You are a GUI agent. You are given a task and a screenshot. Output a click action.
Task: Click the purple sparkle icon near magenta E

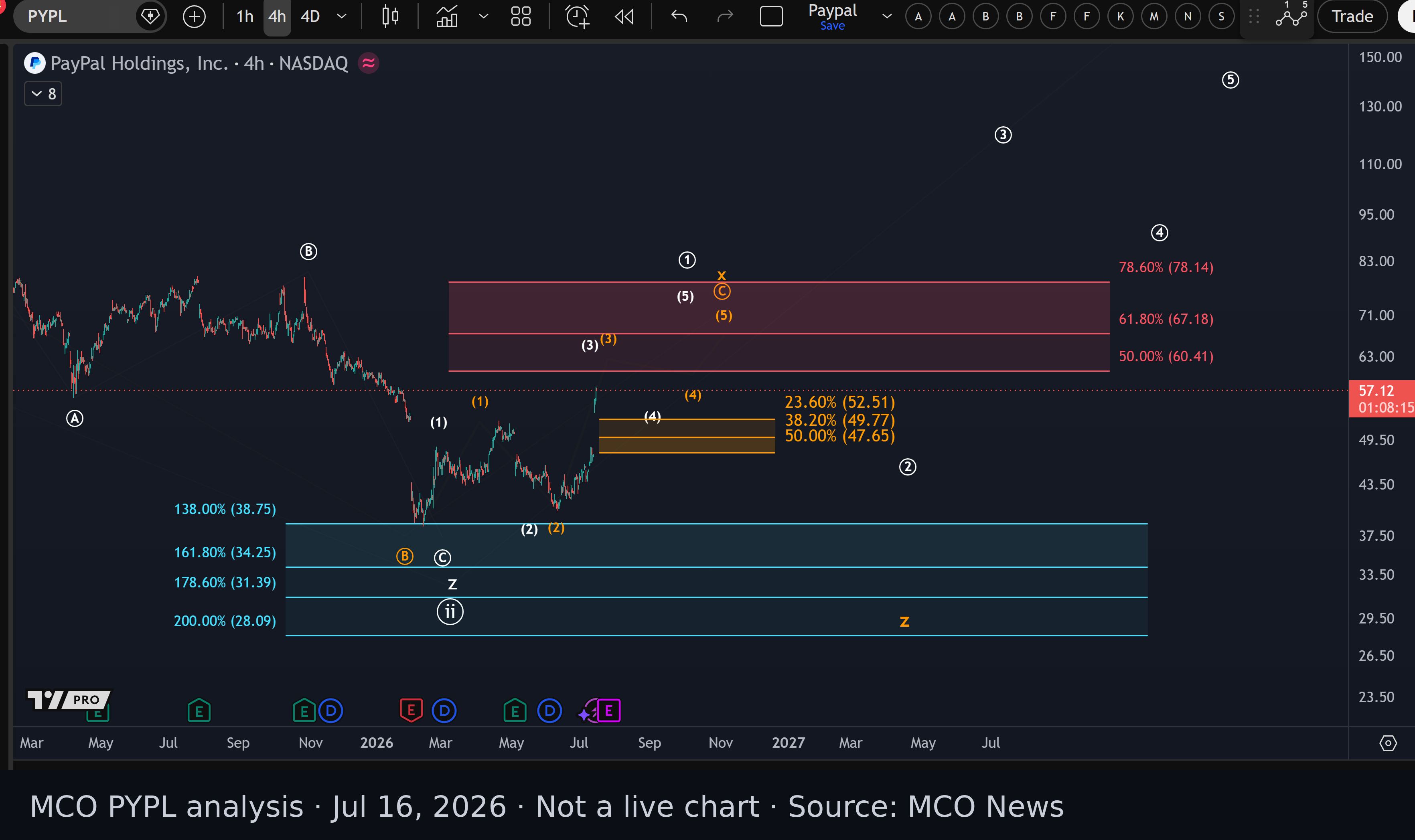click(584, 715)
